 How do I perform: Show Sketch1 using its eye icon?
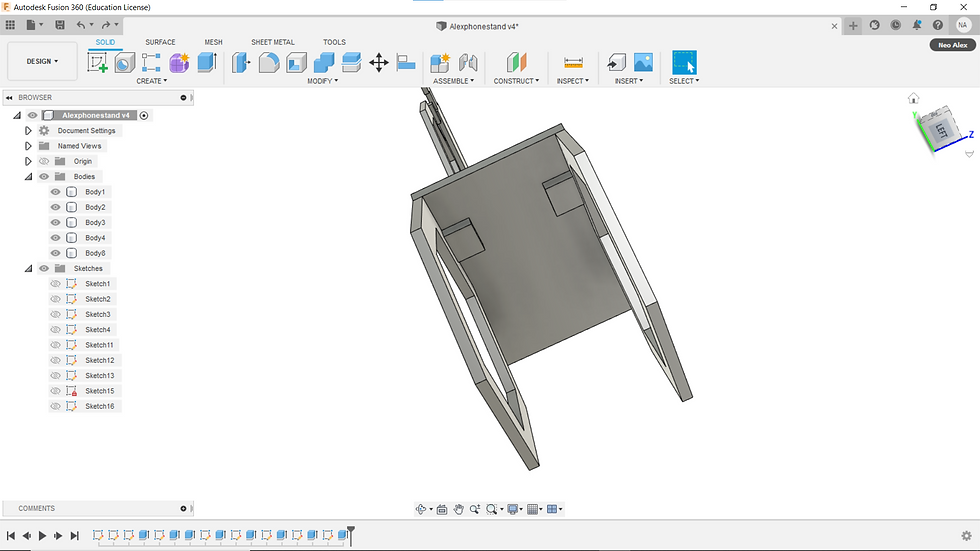click(x=56, y=284)
